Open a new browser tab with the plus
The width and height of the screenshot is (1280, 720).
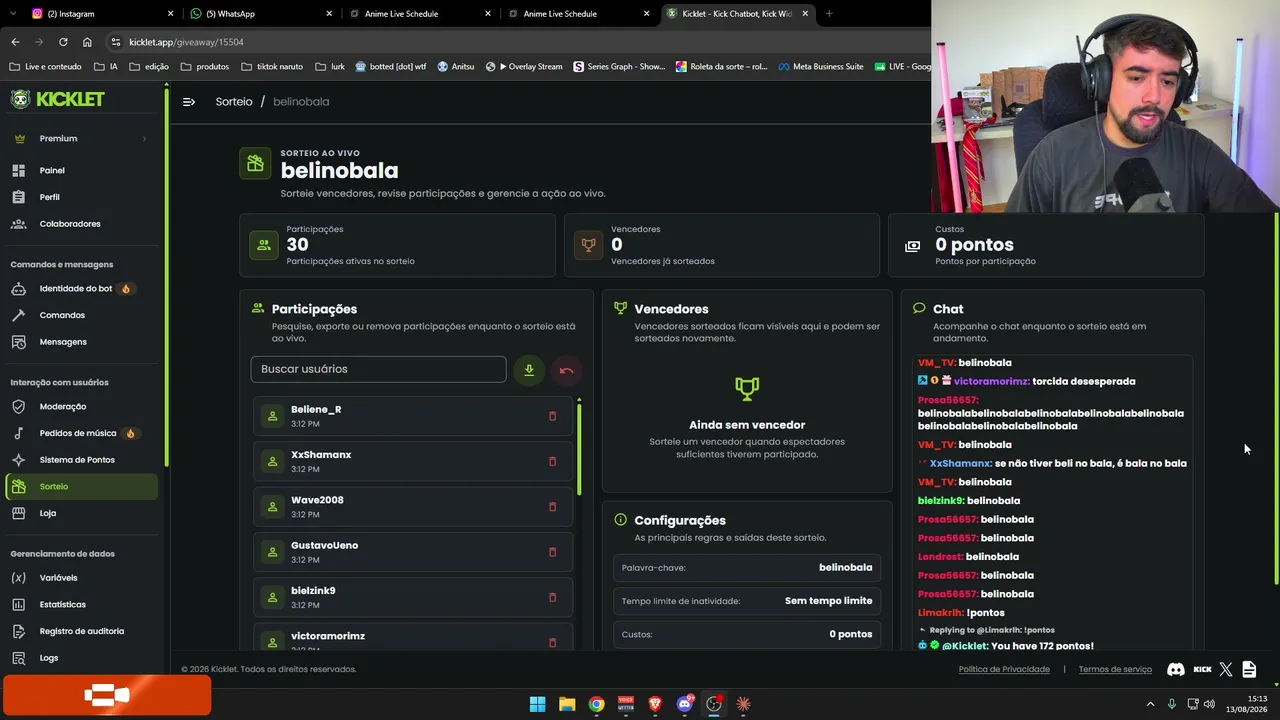pos(829,14)
